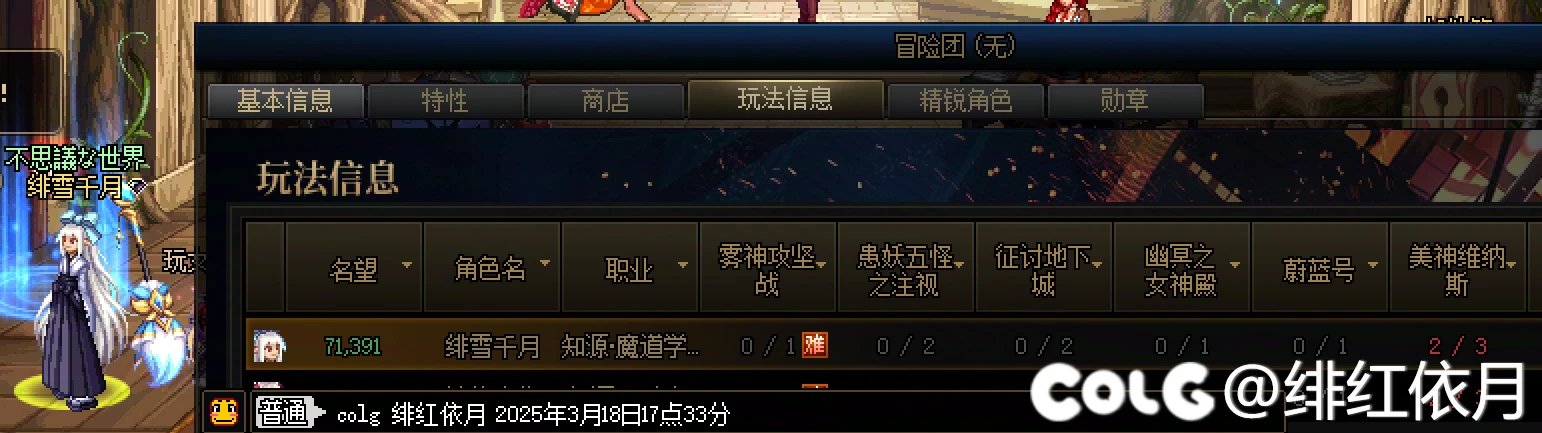
Task: Click 绯雪千月 avatar icon in the table row
Action: [x=267, y=346]
